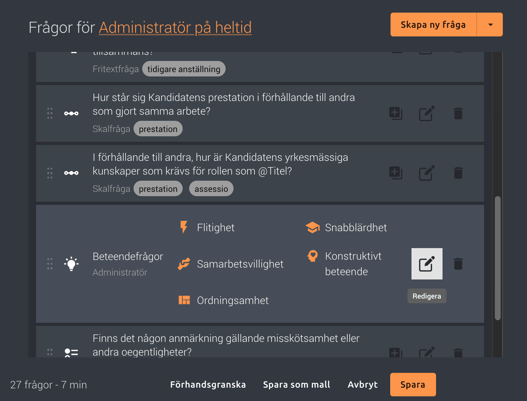Edit the yrkesmässiga kunskaper question
The height and width of the screenshot is (401, 527).
[x=427, y=173]
